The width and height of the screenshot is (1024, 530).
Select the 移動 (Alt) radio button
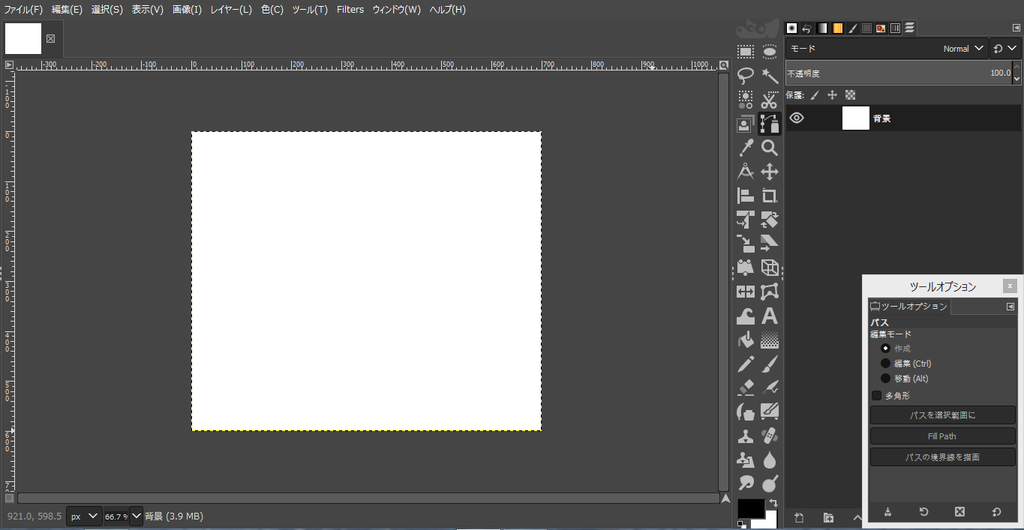[x=886, y=378]
